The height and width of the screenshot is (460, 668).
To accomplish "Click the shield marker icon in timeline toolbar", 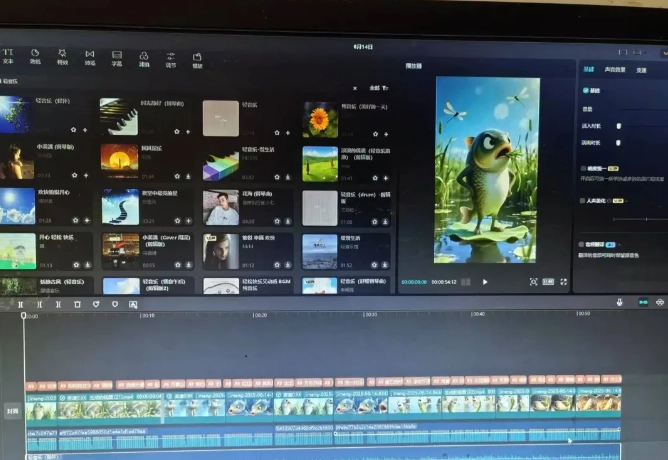I will (115, 304).
